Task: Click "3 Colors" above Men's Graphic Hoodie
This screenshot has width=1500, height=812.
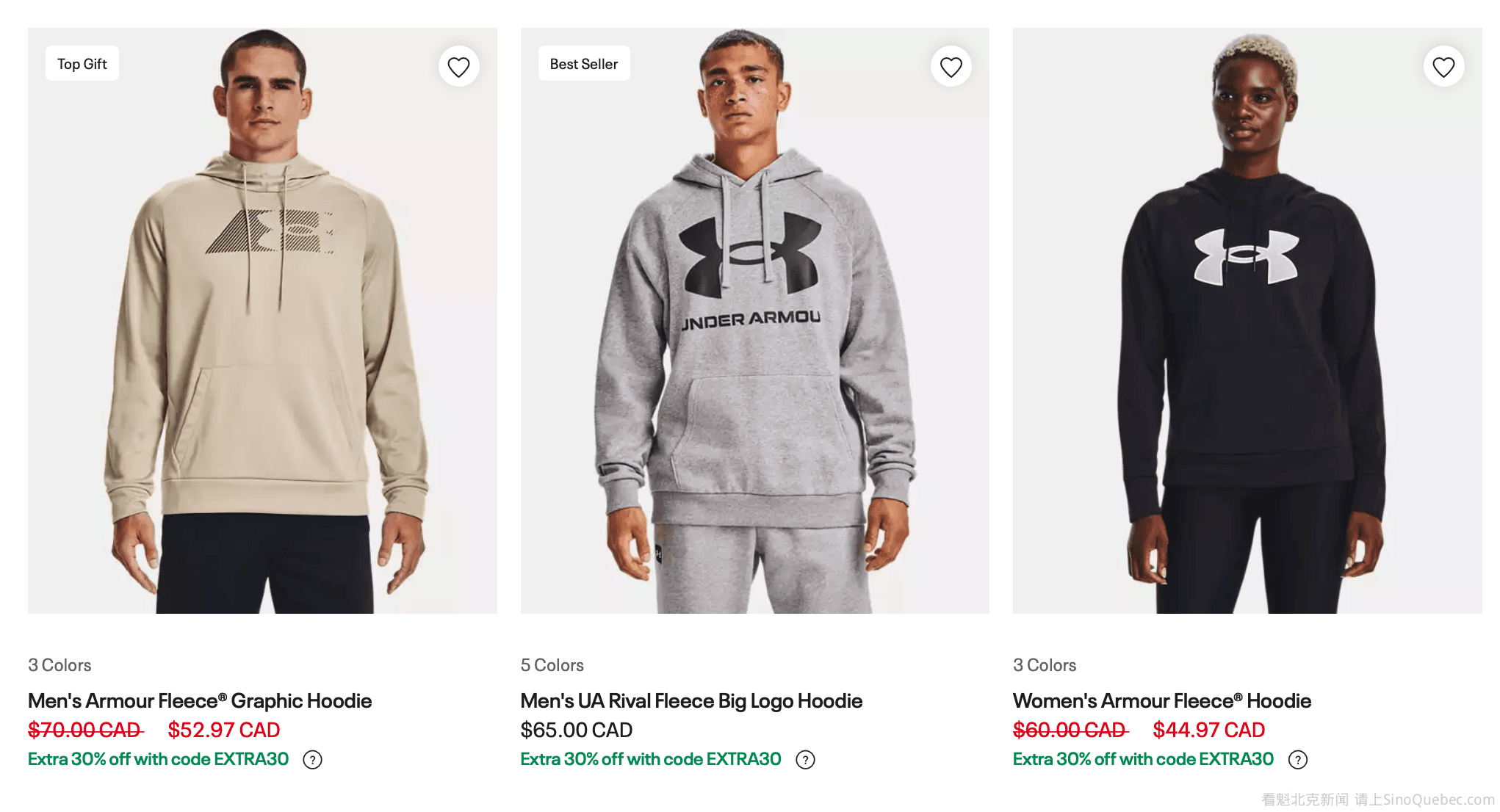Action: [x=60, y=665]
